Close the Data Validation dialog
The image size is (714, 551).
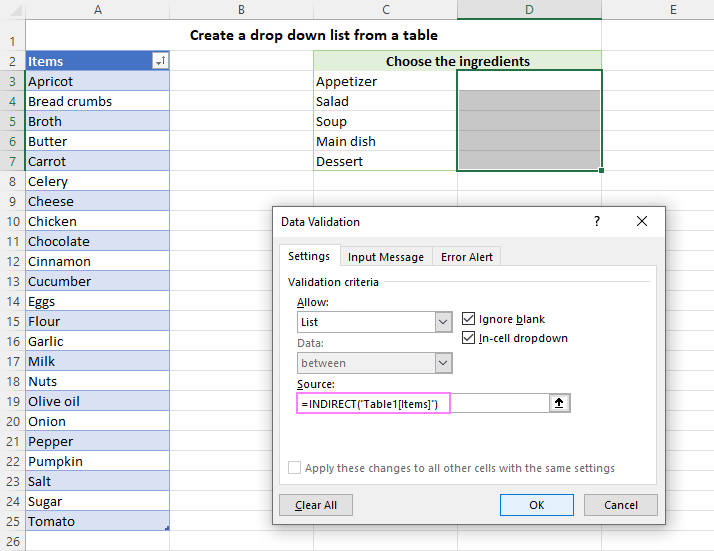642,221
